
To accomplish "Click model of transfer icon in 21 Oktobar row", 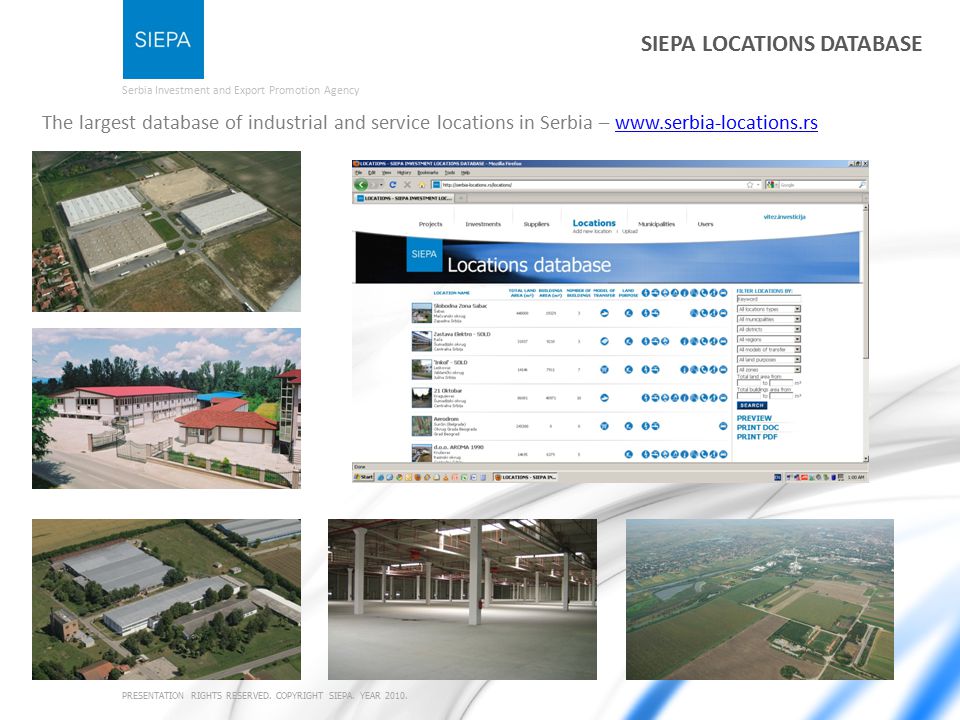I will pyautogui.click(x=604, y=398).
